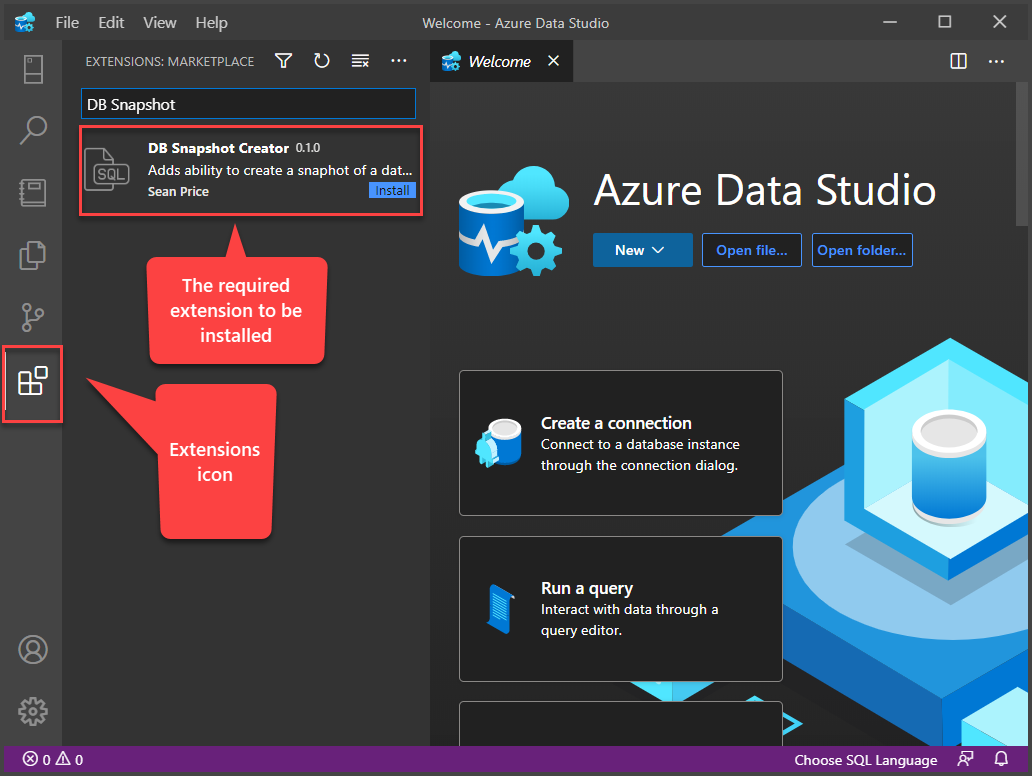Open the Notebooks view icon
The width and height of the screenshot is (1032, 776).
pyautogui.click(x=32, y=192)
